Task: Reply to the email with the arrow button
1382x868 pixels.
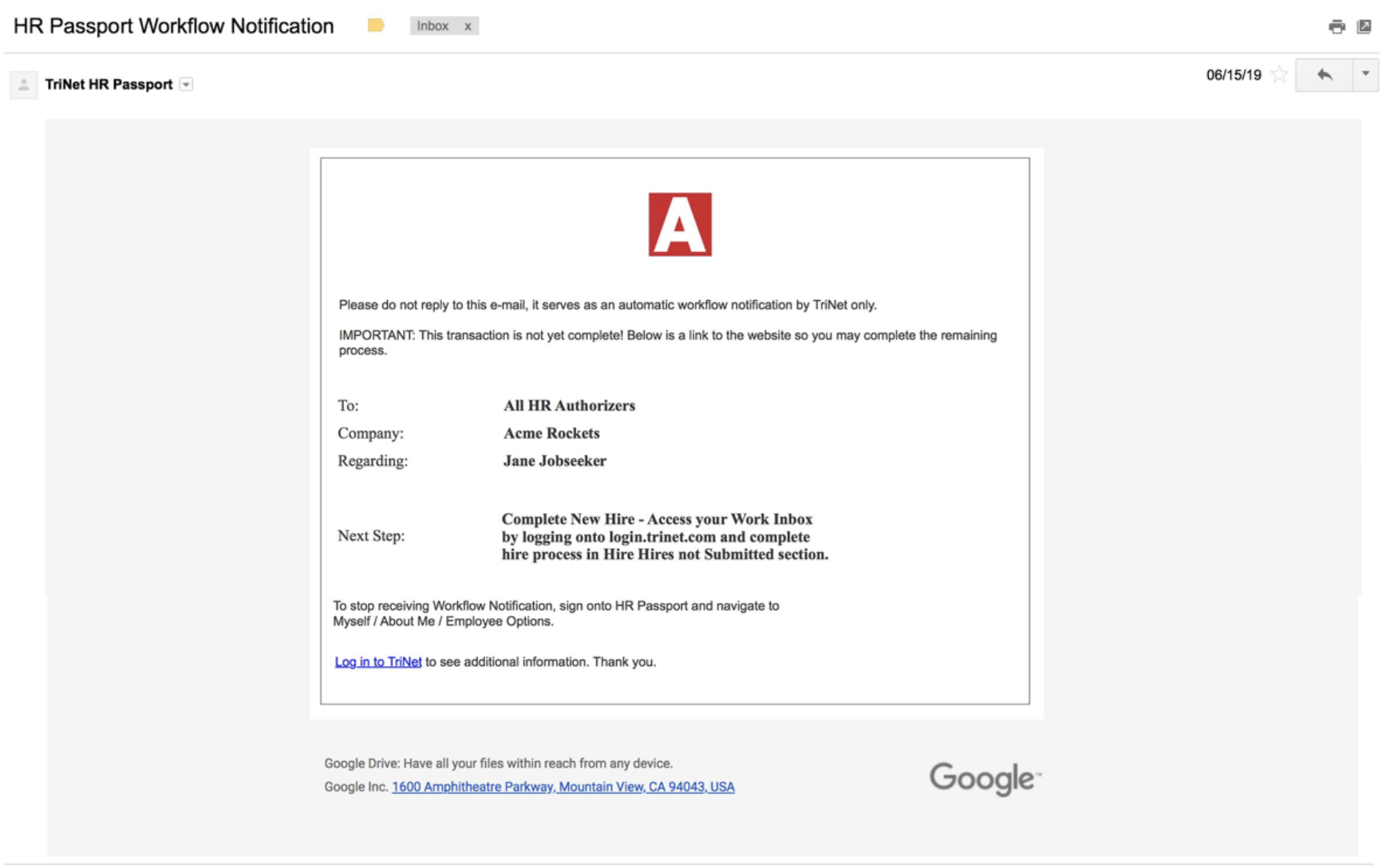Action: pos(1325,75)
